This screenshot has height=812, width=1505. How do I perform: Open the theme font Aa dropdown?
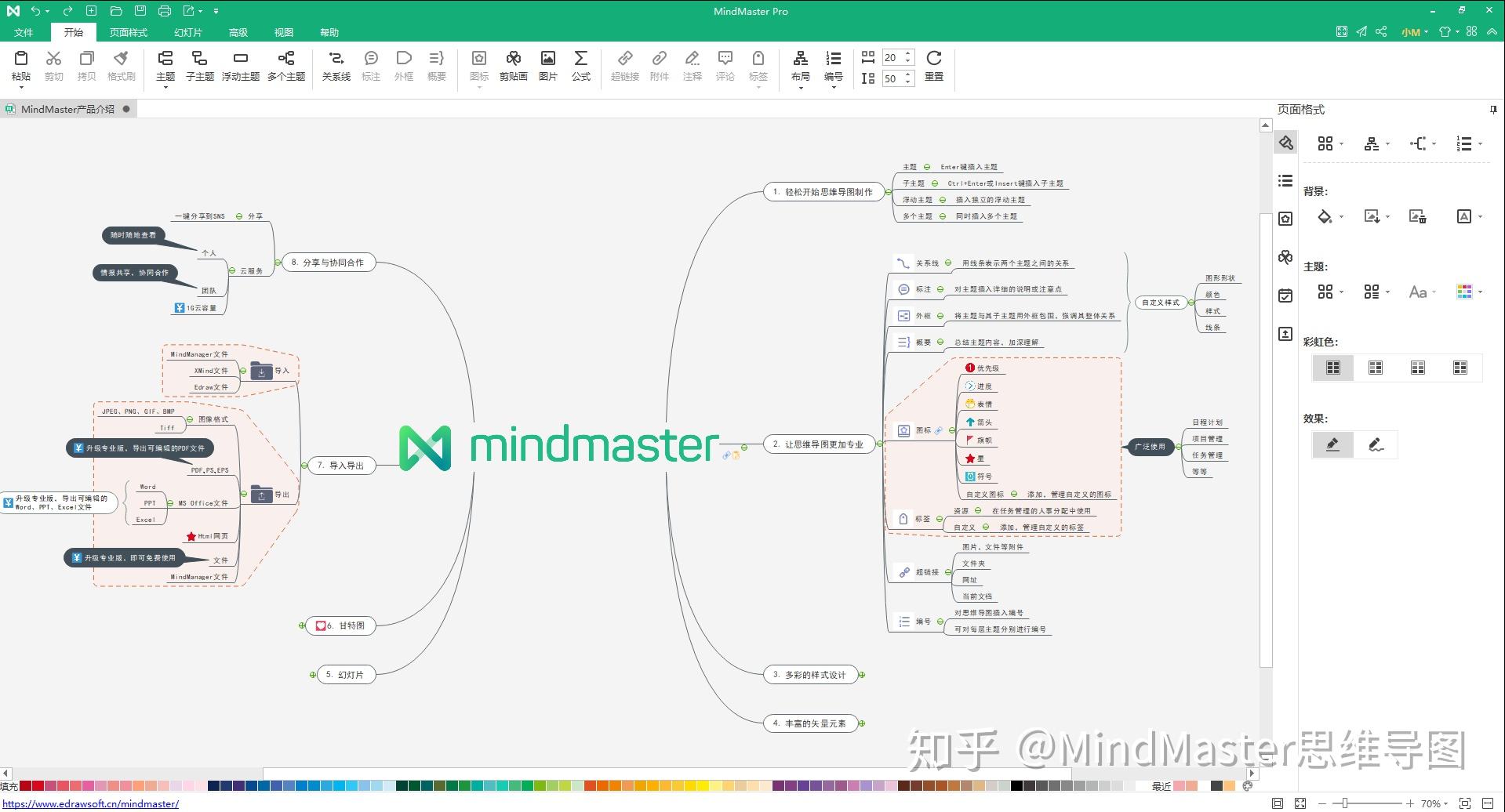[x=1434, y=292]
